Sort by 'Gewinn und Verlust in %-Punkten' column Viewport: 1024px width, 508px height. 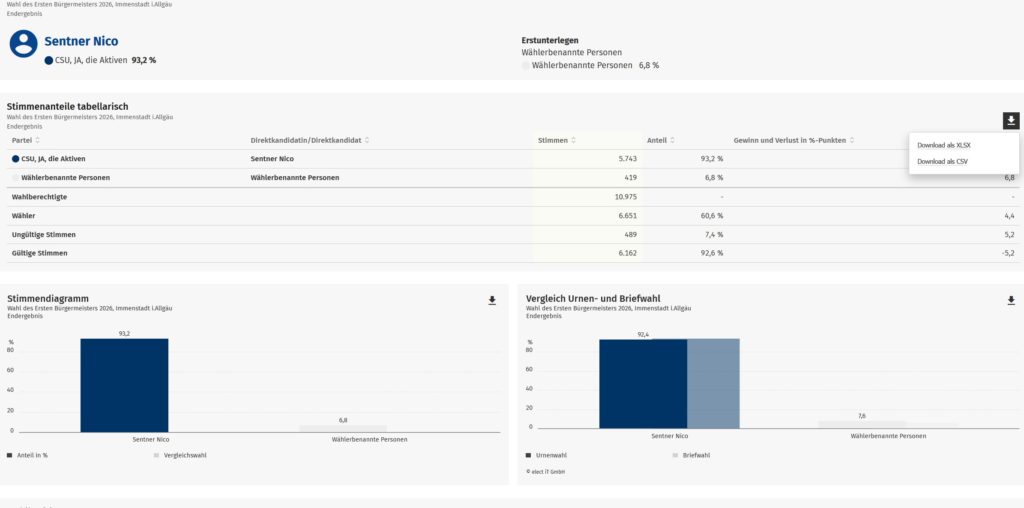(794, 140)
